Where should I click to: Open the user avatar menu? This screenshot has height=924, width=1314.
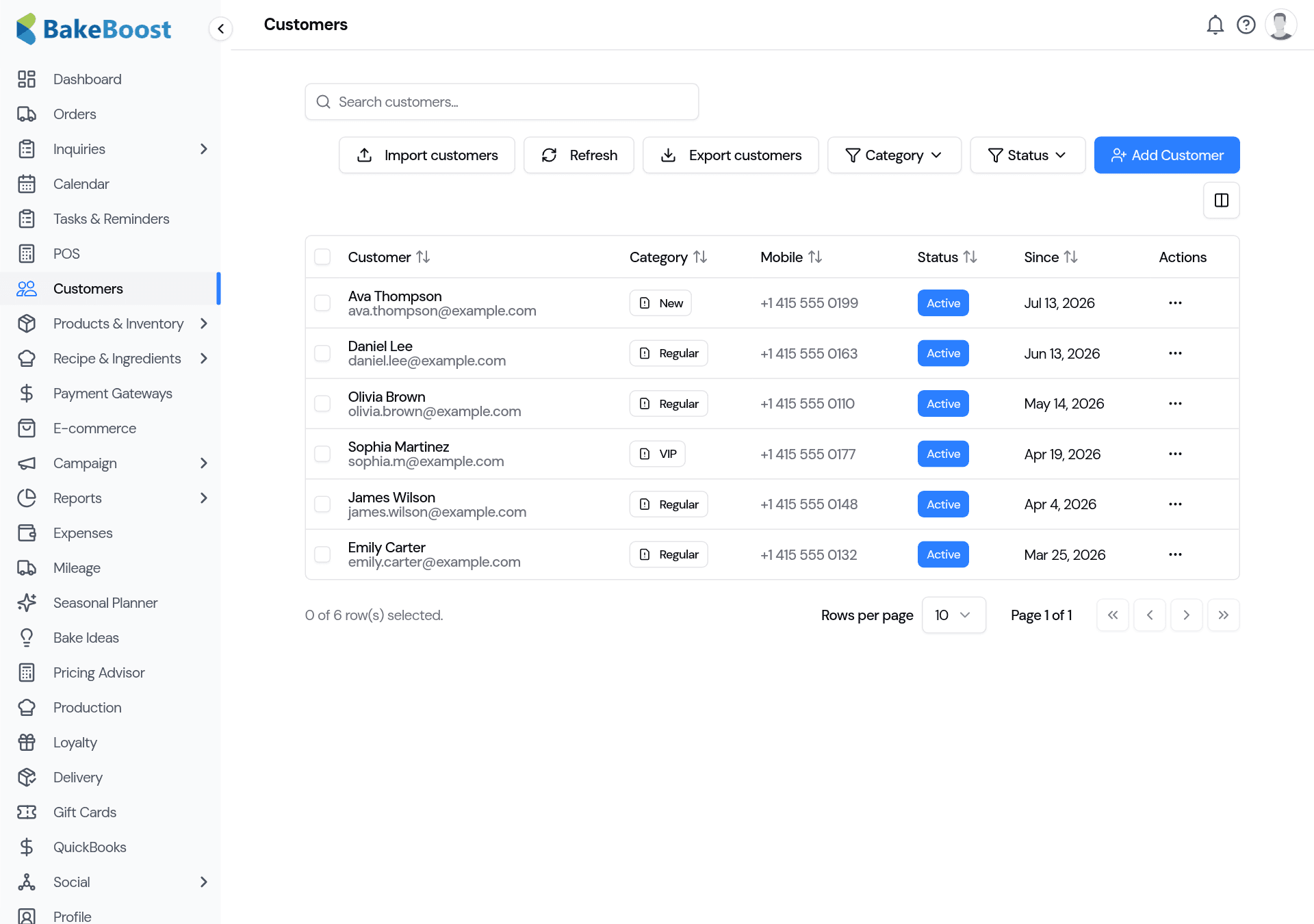tap(1280, 25)
